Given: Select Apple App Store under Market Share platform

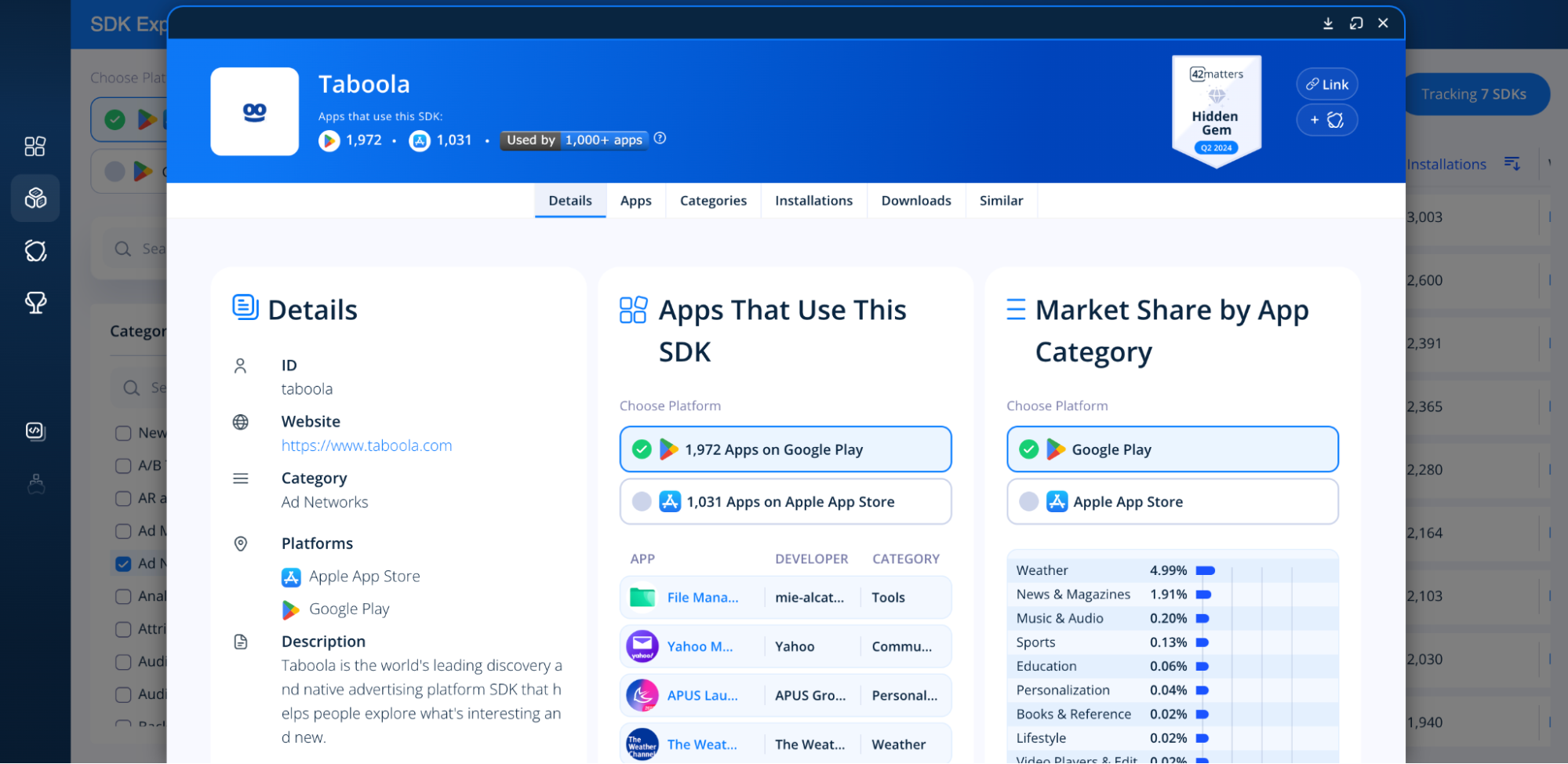Looking at the screenshot, I should [1173, 502].
